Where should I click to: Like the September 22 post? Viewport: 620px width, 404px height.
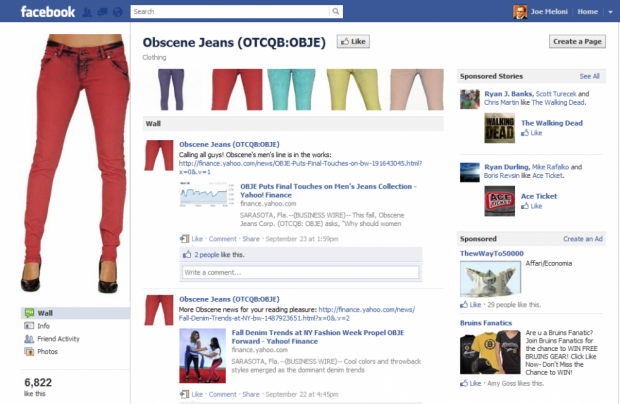[x=197, y=394]
